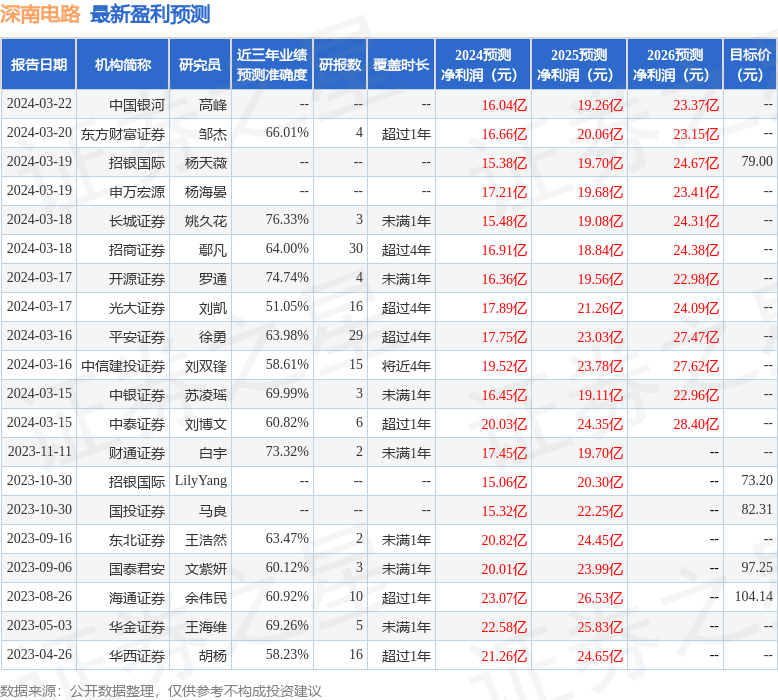Select the 近三年业绩预测准确度 column header
The width and height of the screenshot is (778, 700).
[272, 64]
